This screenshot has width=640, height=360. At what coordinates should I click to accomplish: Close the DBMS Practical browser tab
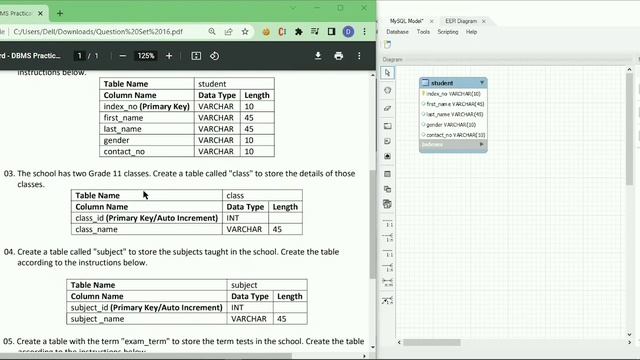click(40, 13)
